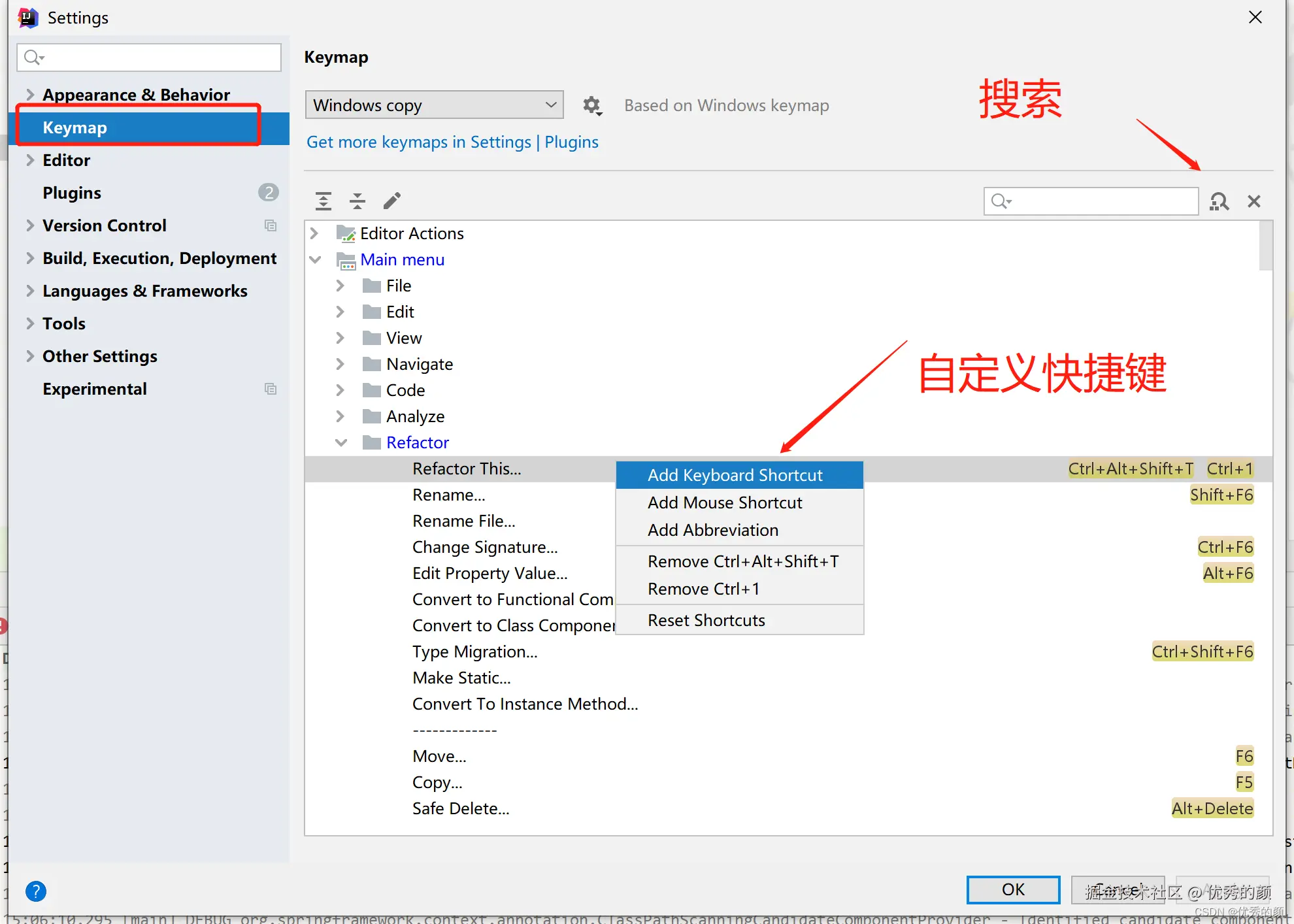The height and width of the screenshot is (924, 1294).
Task: Click the Expand All toolbar icon
Action: (x=323, y=201)
